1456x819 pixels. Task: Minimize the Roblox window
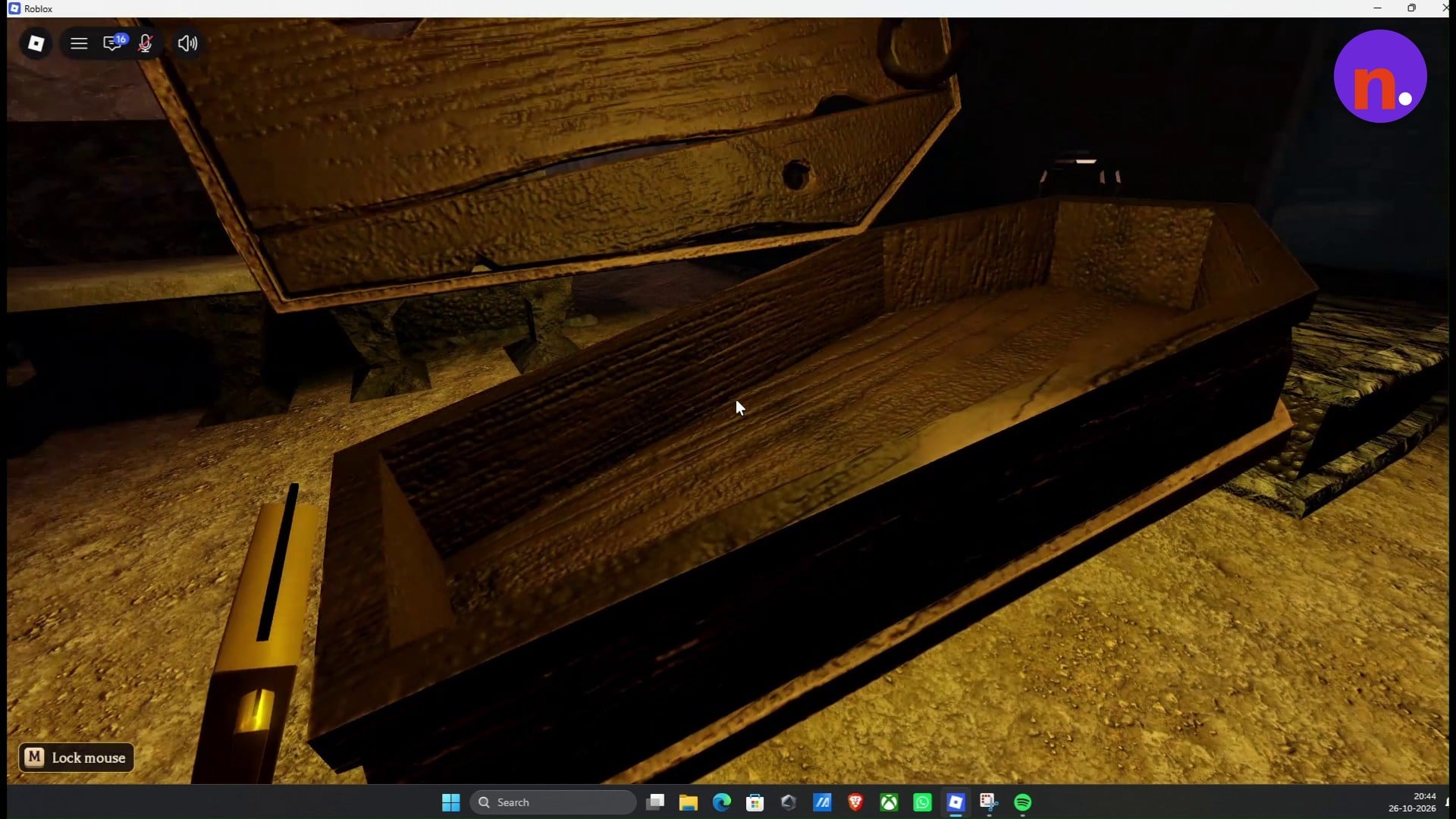point(1377,8)
